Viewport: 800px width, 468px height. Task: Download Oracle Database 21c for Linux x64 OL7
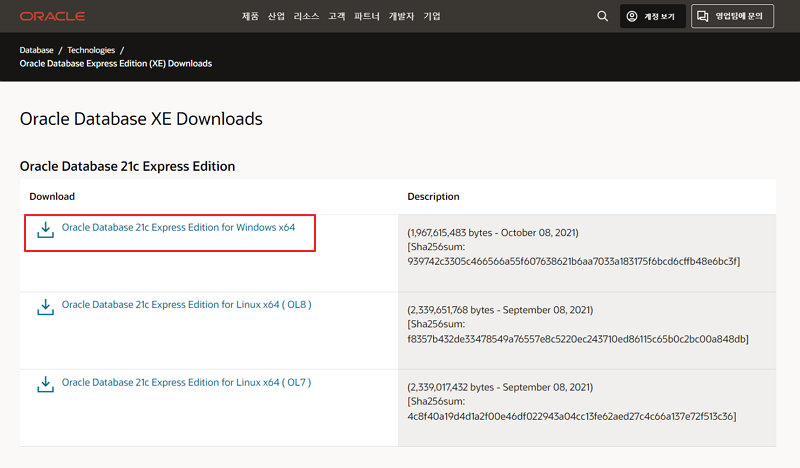pos(186,382)
